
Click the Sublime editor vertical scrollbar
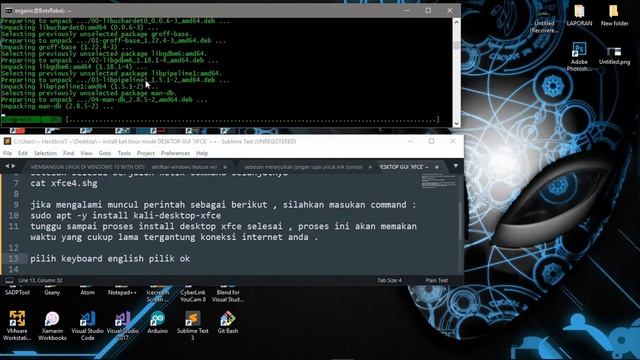[x=461, y=220]
